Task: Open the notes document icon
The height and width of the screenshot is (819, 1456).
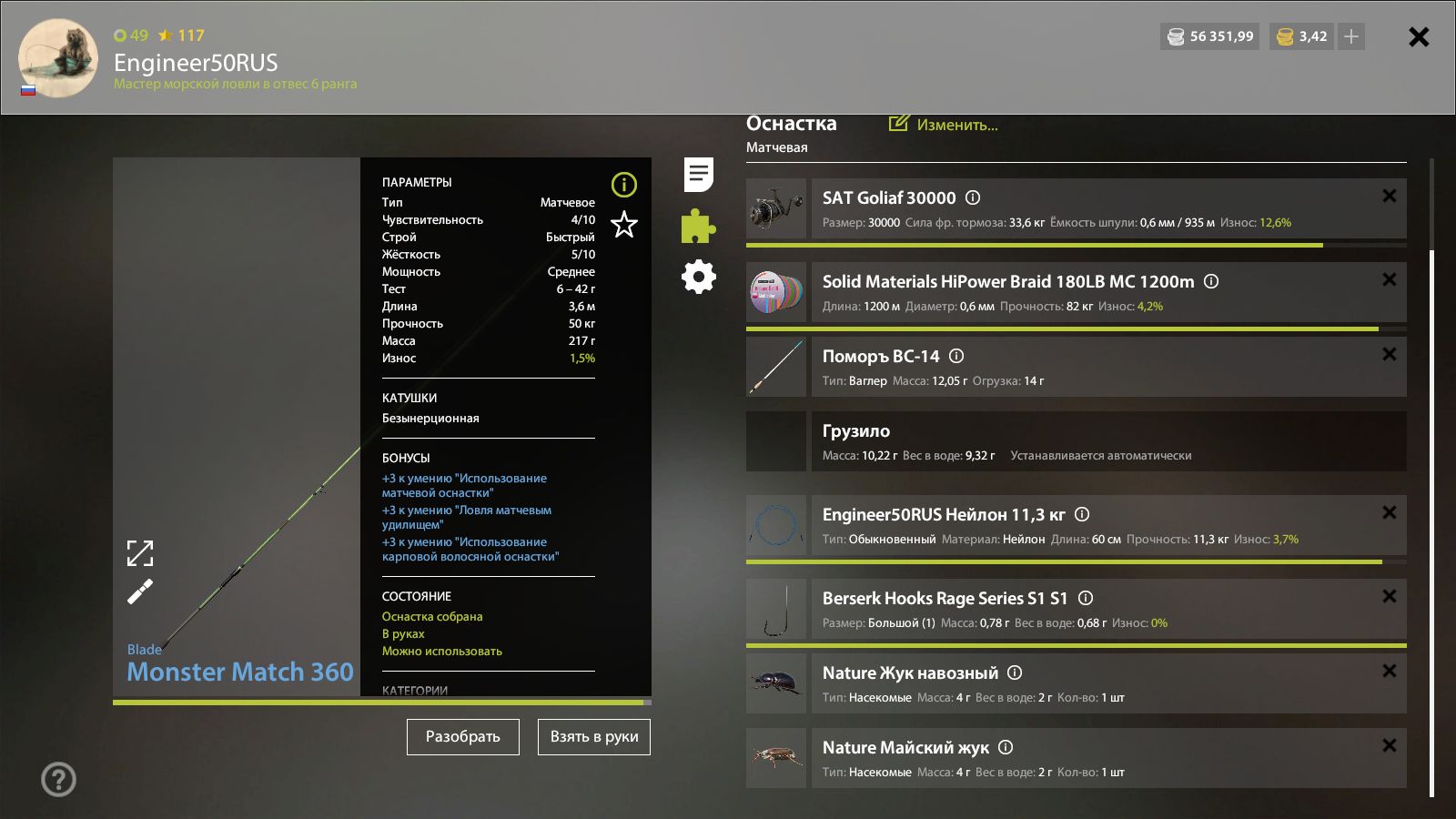Action: [x=699, y=175]
